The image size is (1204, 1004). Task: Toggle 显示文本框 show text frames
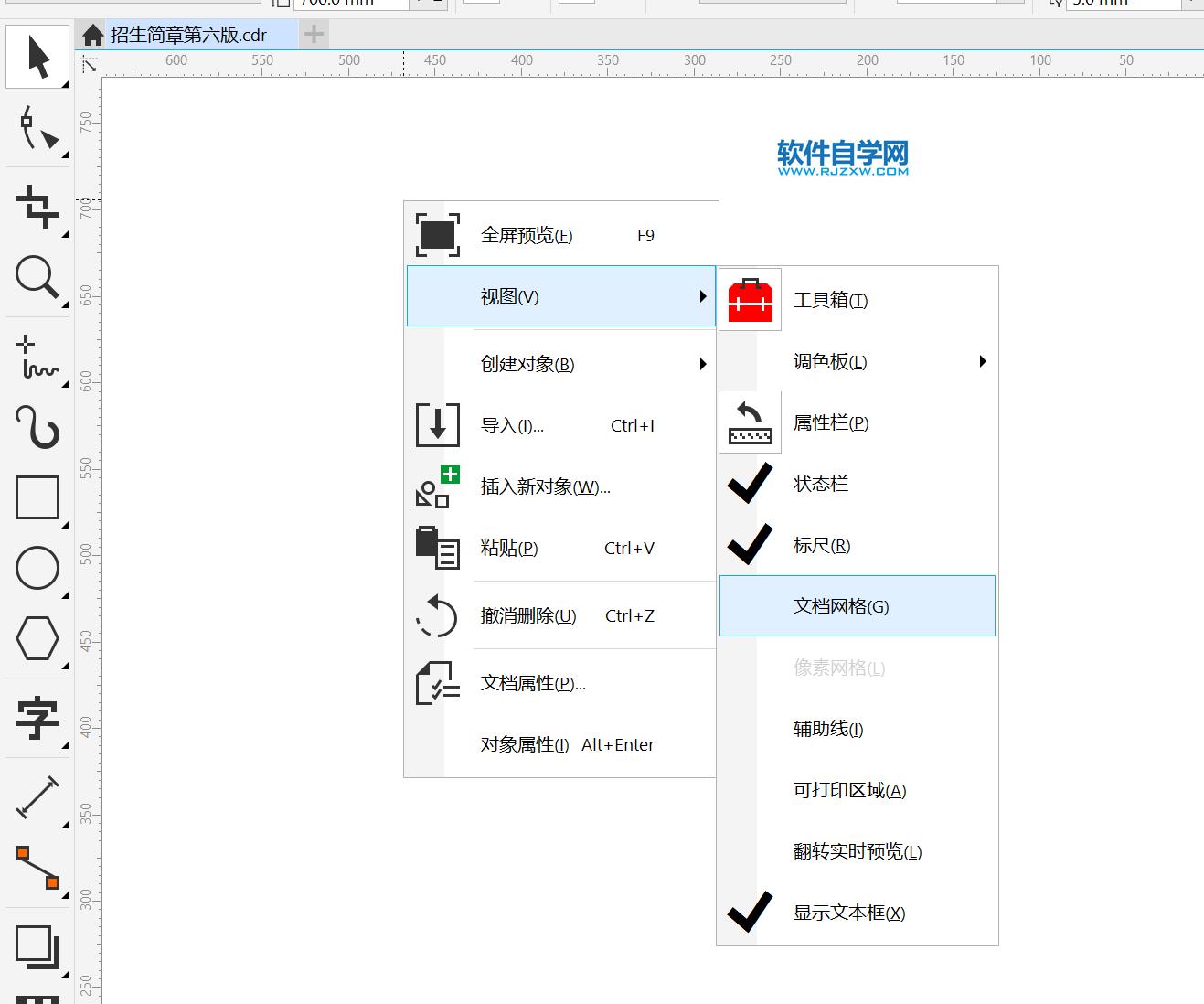coord(858,913)
